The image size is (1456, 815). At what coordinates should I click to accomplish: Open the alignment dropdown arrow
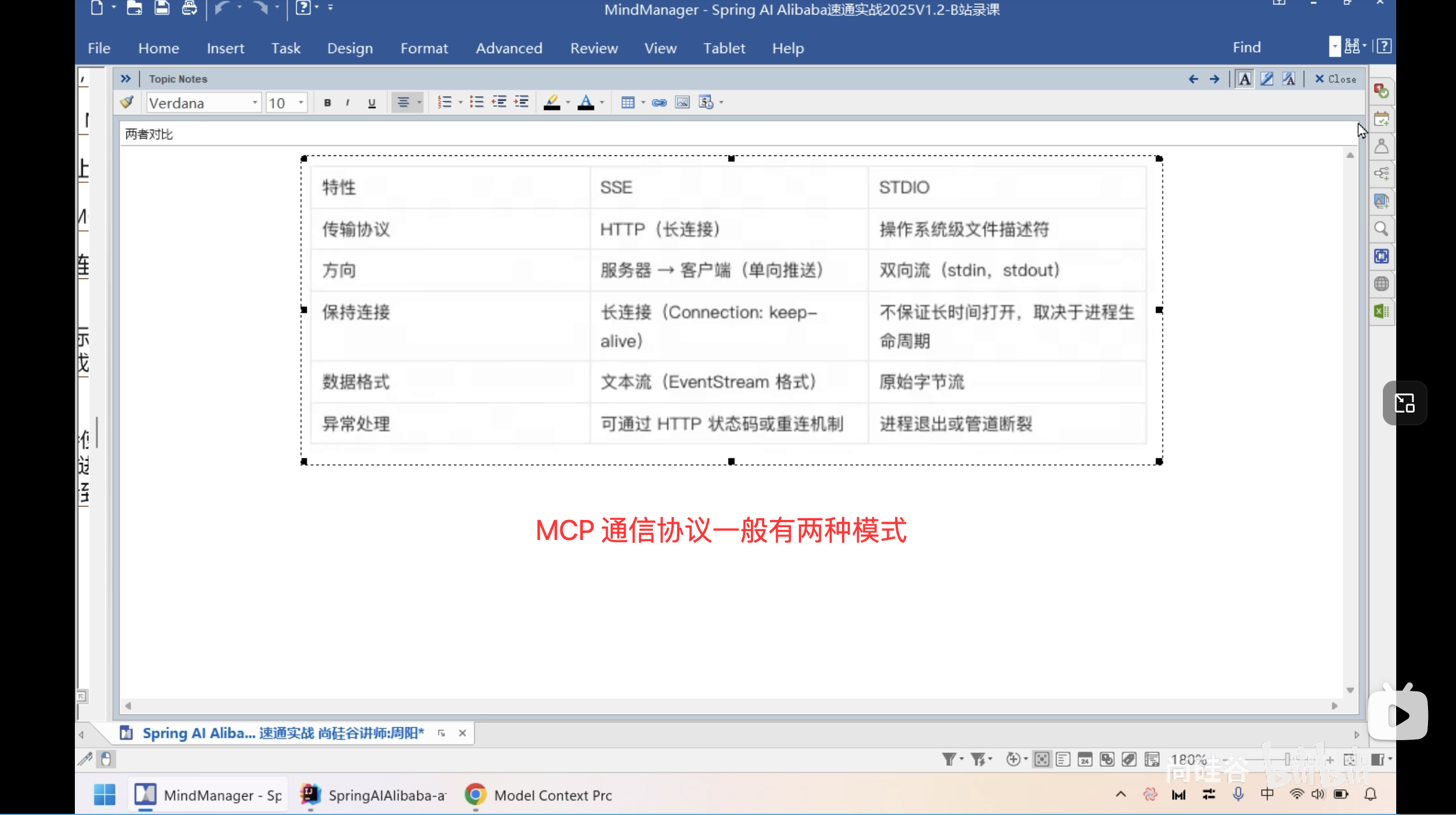pyautogui.click(x=420, y=103)
